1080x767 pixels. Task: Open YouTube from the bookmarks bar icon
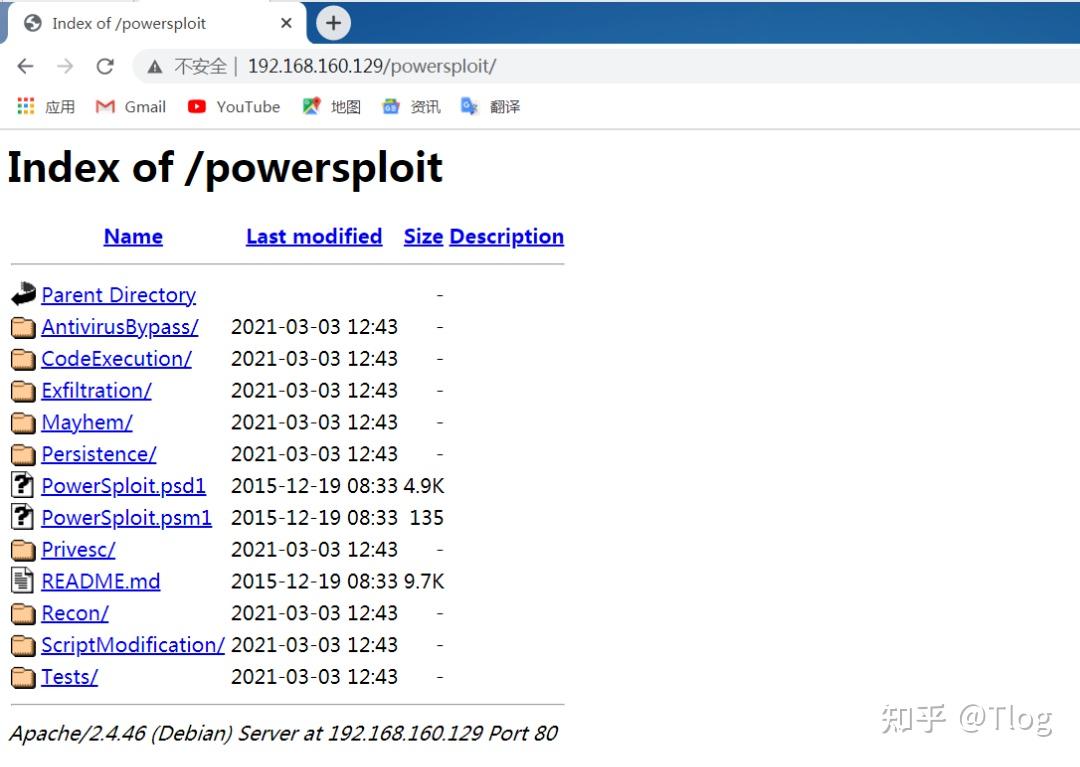(197, 106)
